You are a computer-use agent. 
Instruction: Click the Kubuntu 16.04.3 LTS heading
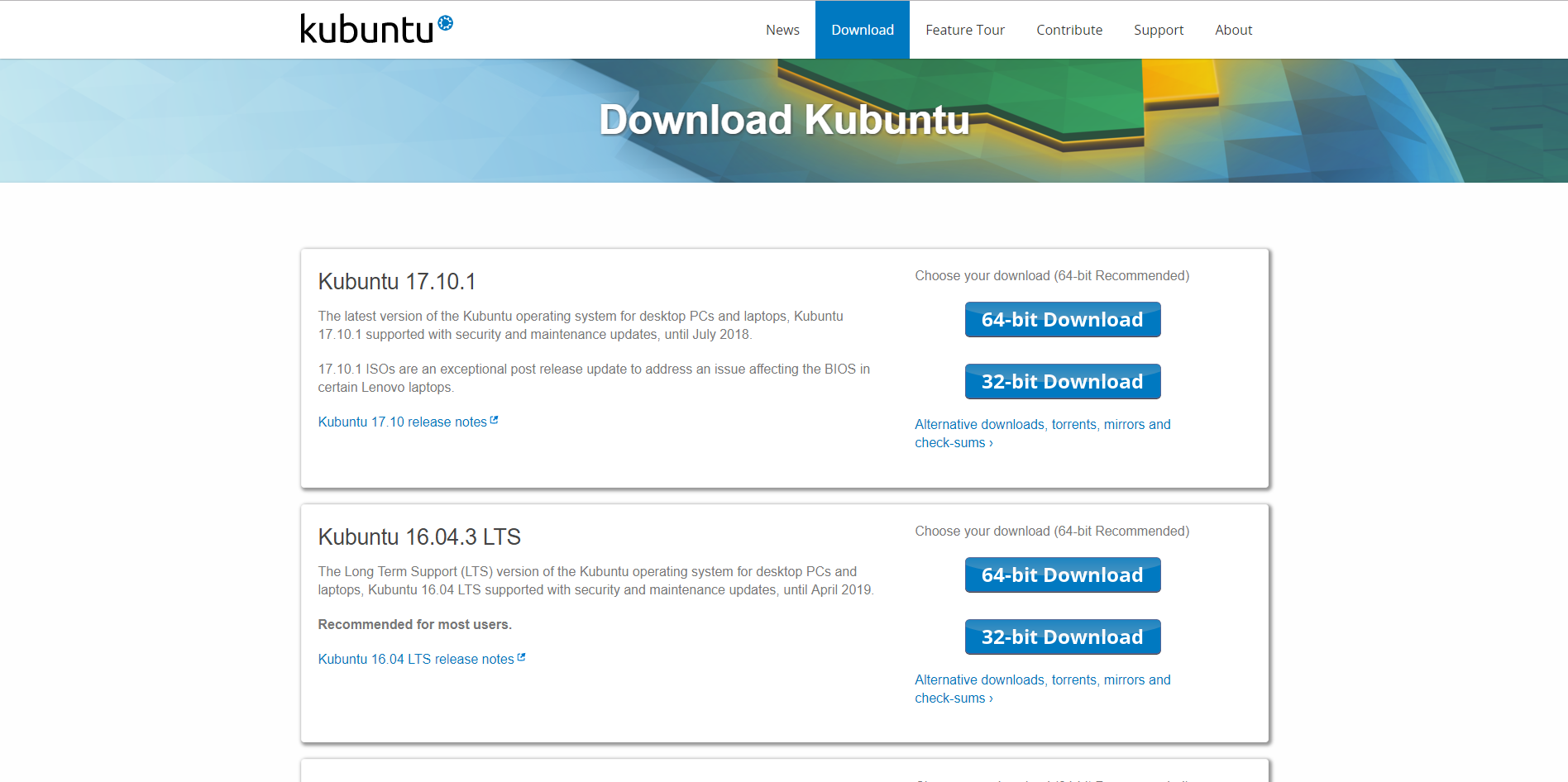coord(419,536)
